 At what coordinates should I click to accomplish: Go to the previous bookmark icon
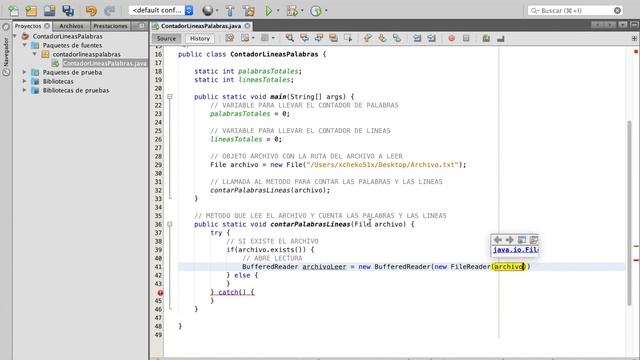coord(367,38)
